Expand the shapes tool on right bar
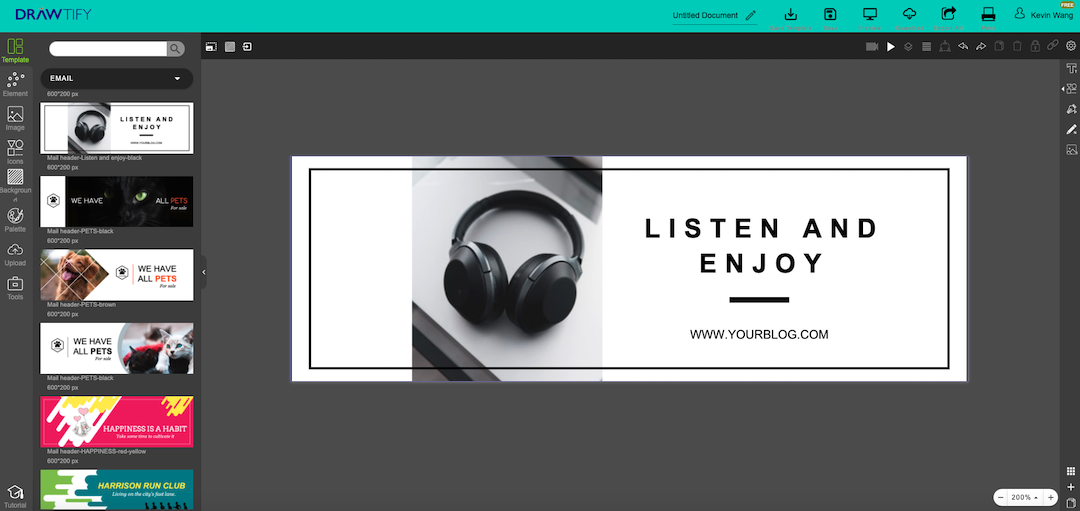The height and width of the screenshot is (511, 1080). (x=1070, y=88)
